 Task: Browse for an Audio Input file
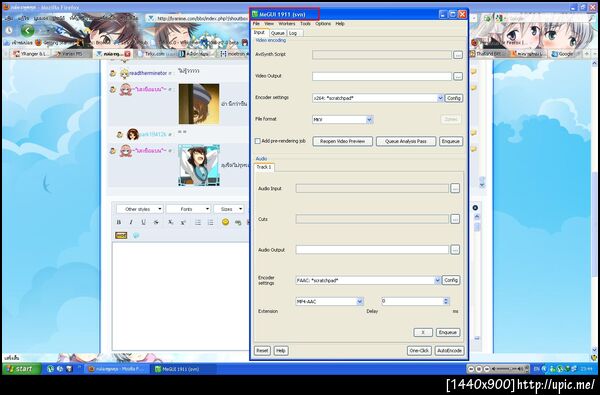455,188
